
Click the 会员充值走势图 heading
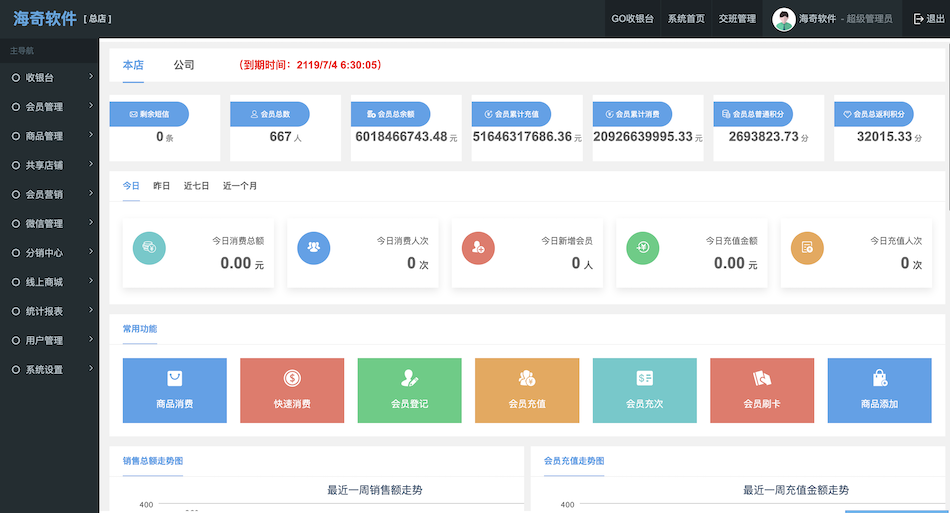[x=574, y=461]
